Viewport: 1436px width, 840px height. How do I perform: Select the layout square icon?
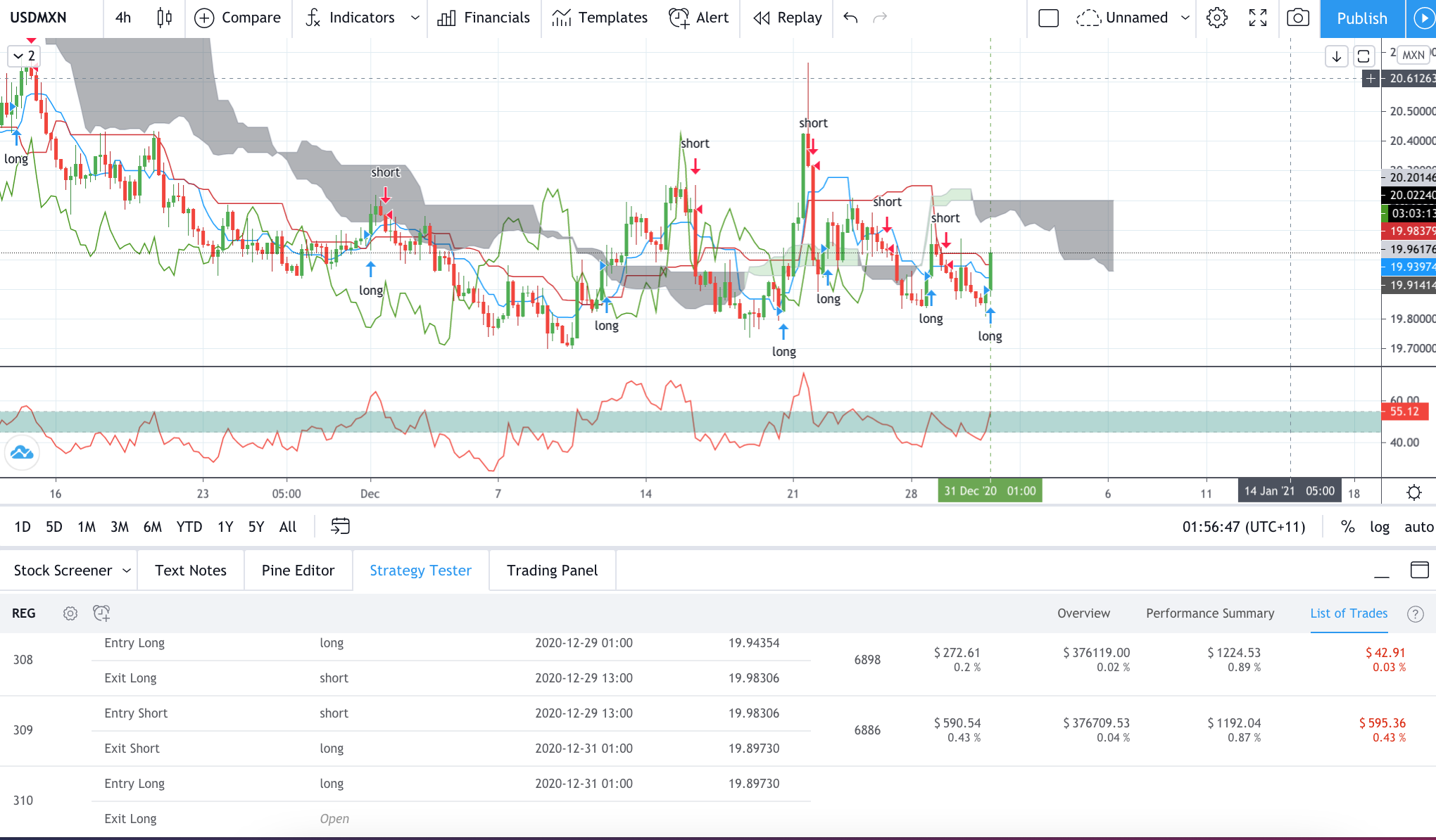pos(1048,18)
